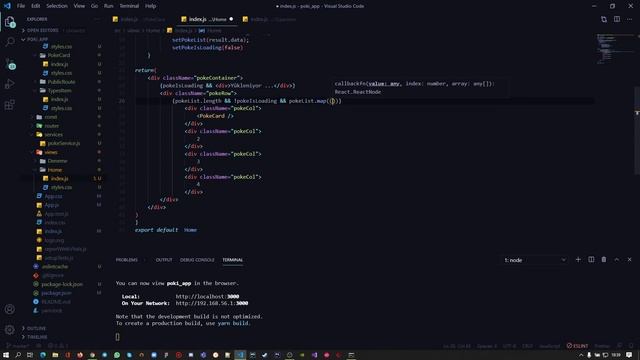The image size is (640, 360).
Task: Open the editor More Actions ellipsis
Action: [629, 19]
